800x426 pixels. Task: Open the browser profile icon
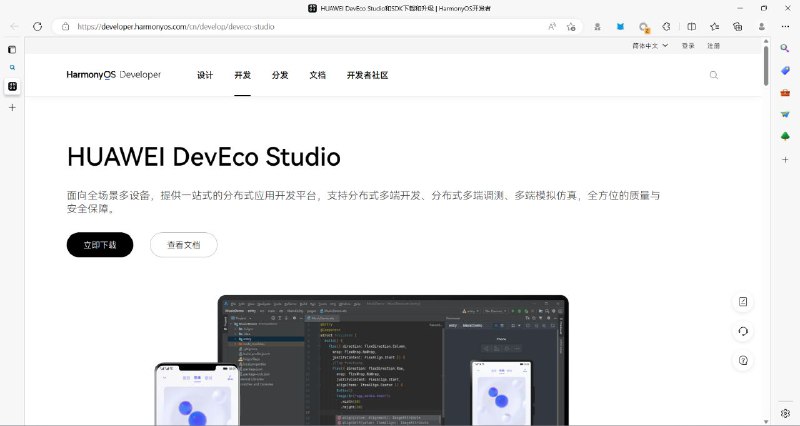(x=762, y=27)
